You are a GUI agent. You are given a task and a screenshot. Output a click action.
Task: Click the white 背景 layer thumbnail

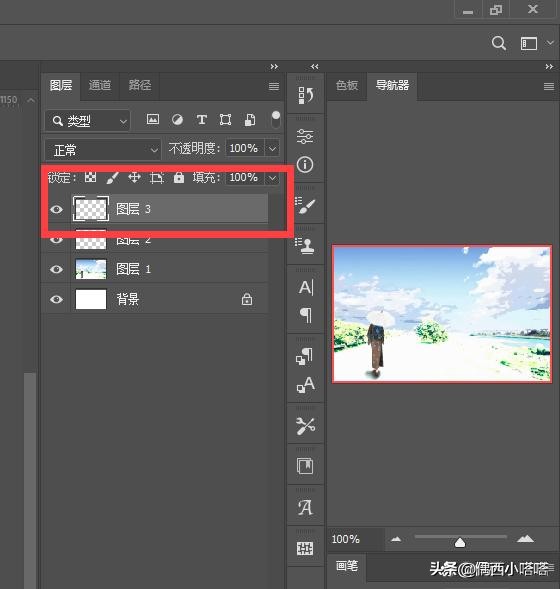click(91, 299)
